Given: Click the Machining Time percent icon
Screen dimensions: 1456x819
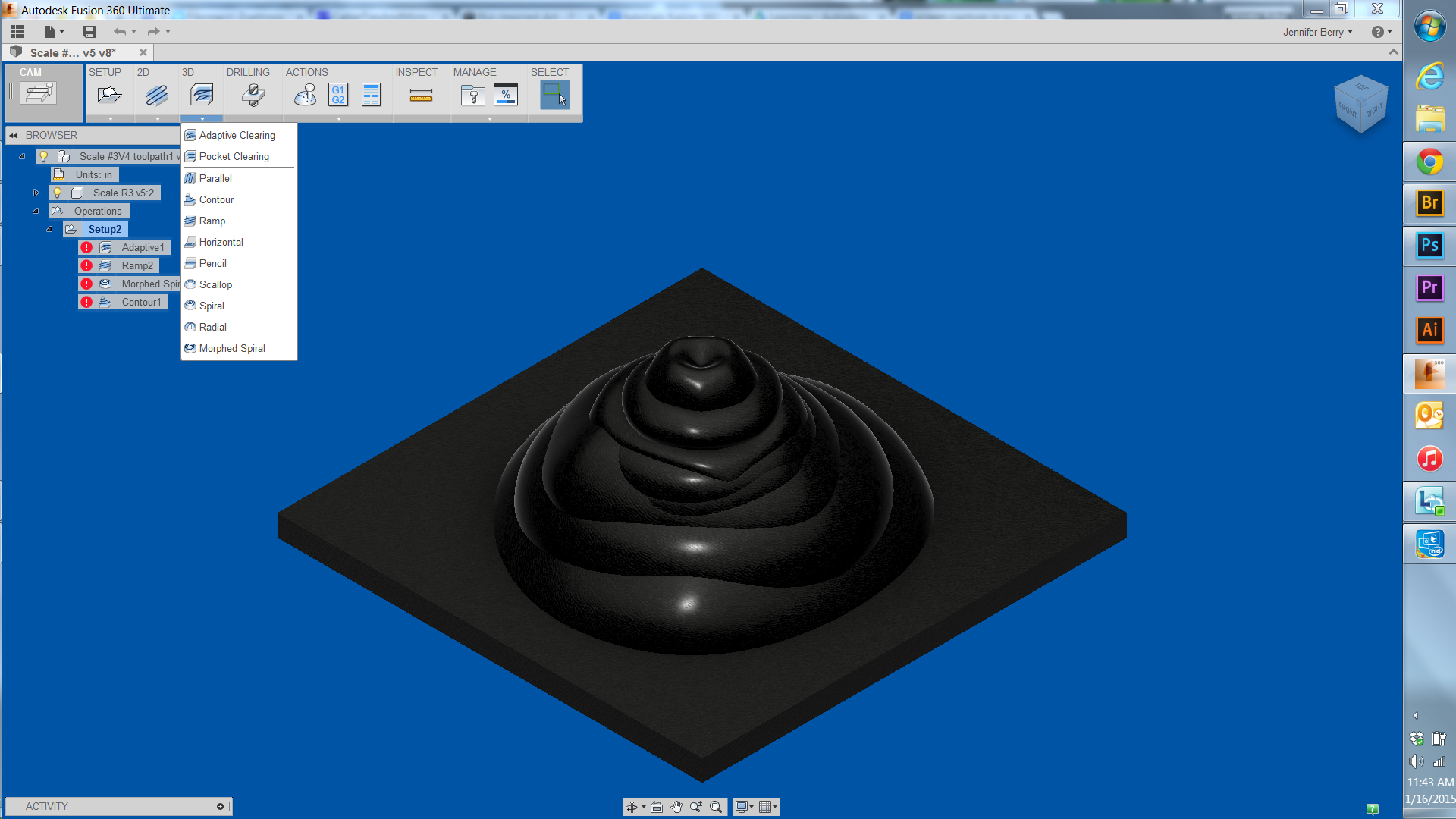Looking at the screenshot, I should (506, 95).
